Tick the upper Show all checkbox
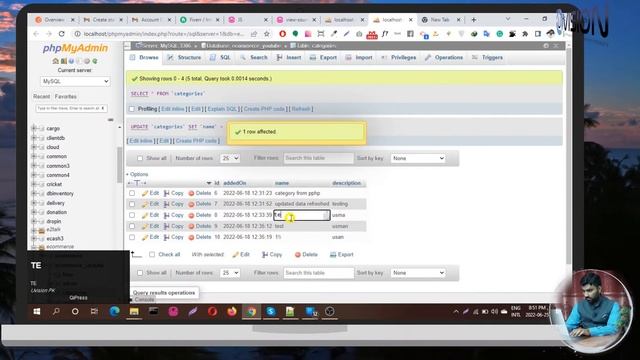 point(140,158)
